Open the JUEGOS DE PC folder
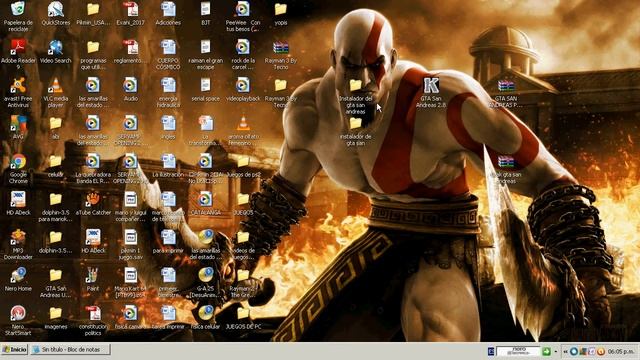The width and height of the screenshot is (640, 360). tap(243, 318)
